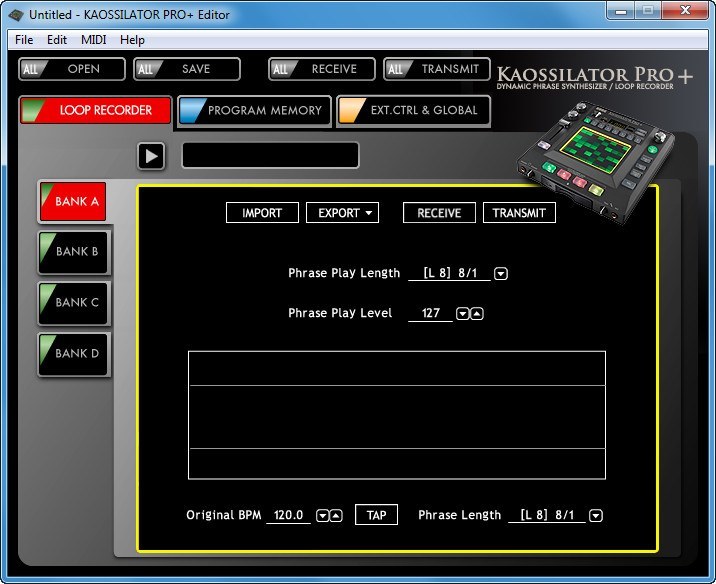Viewport: 716px width, 584px height.
Task: Click the Phrase Play Length value field
Action: 449,273
